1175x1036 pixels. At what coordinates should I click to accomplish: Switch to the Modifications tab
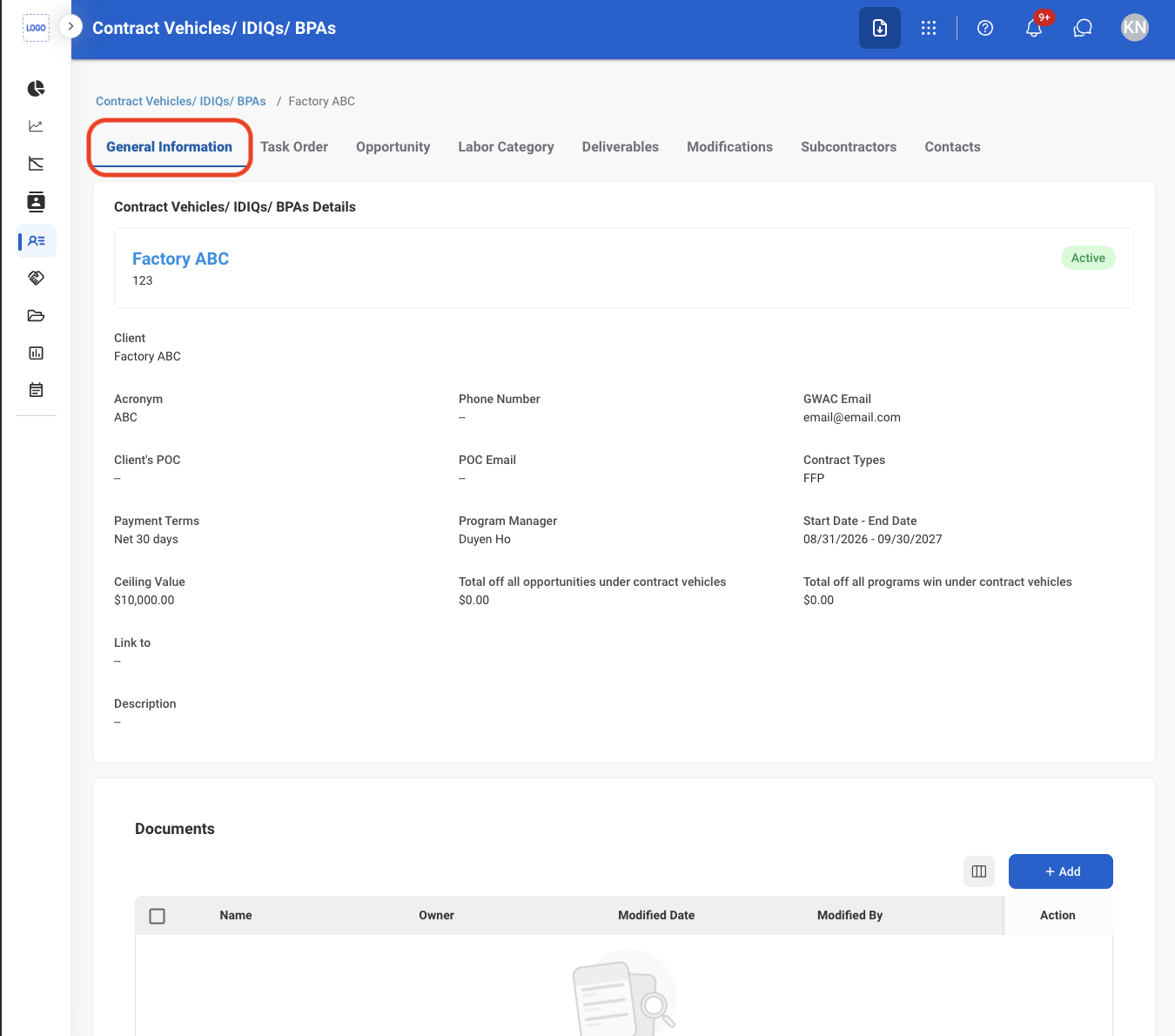[x=730, y=147]
